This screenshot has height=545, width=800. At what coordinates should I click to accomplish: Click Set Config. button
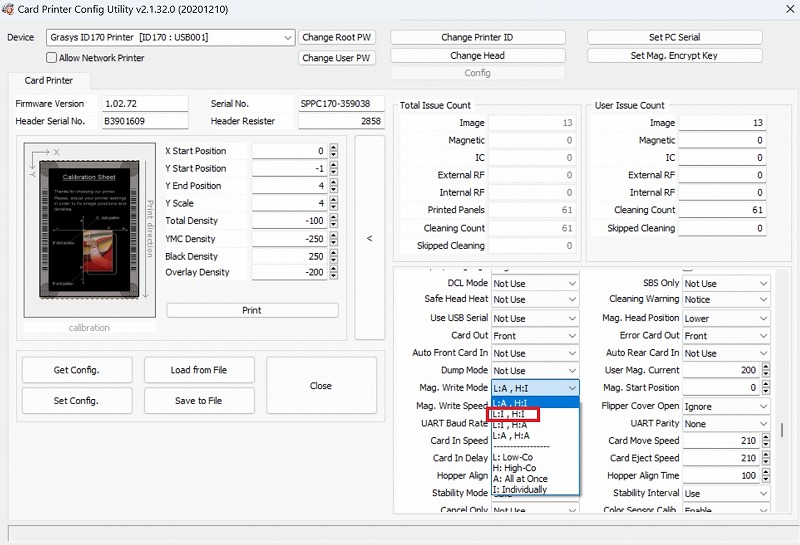(x=77, y=401)
